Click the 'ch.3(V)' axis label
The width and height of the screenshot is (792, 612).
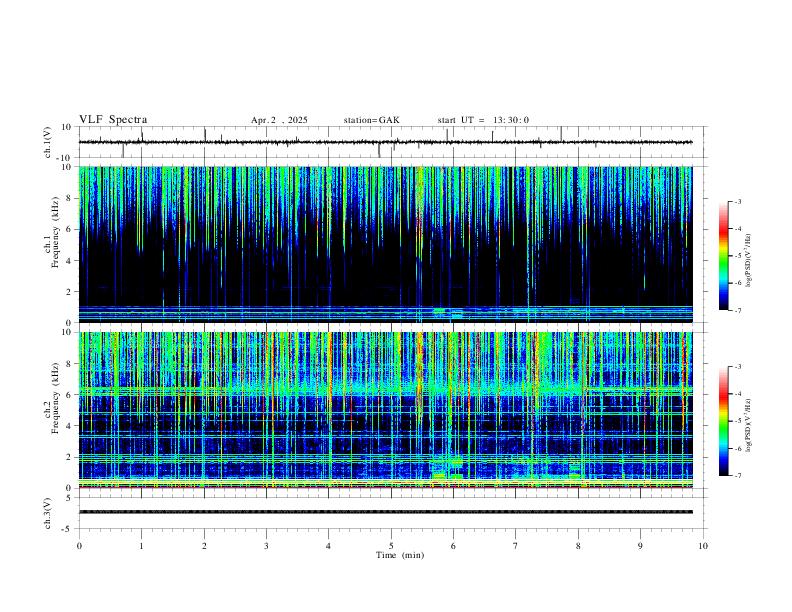(x=48, y=513)
